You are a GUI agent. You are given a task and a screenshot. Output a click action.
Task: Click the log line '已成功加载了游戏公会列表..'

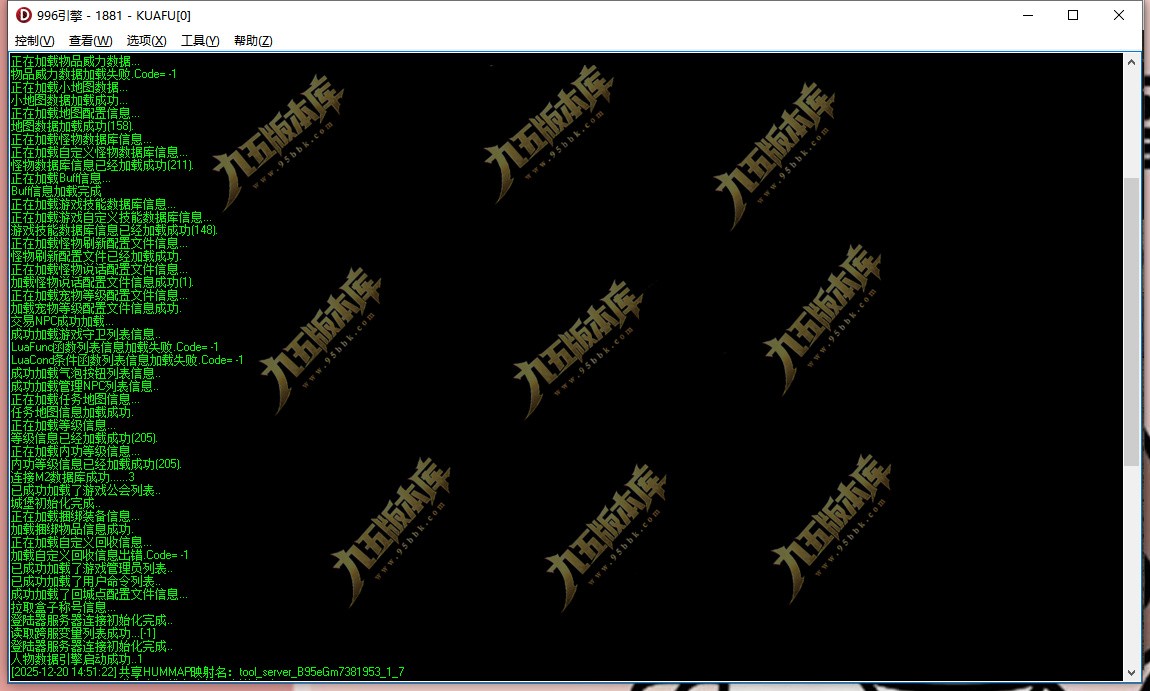[86, 491]
